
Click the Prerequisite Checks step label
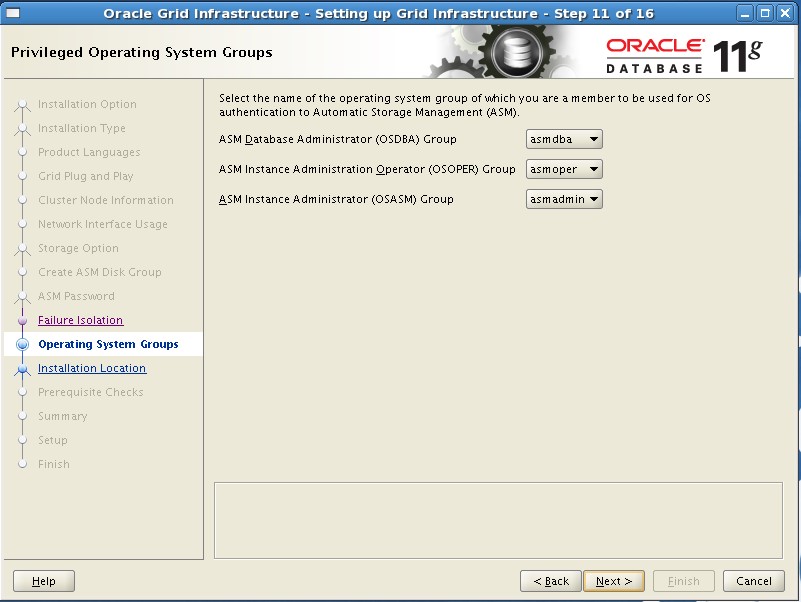click(x=91, y=392)
